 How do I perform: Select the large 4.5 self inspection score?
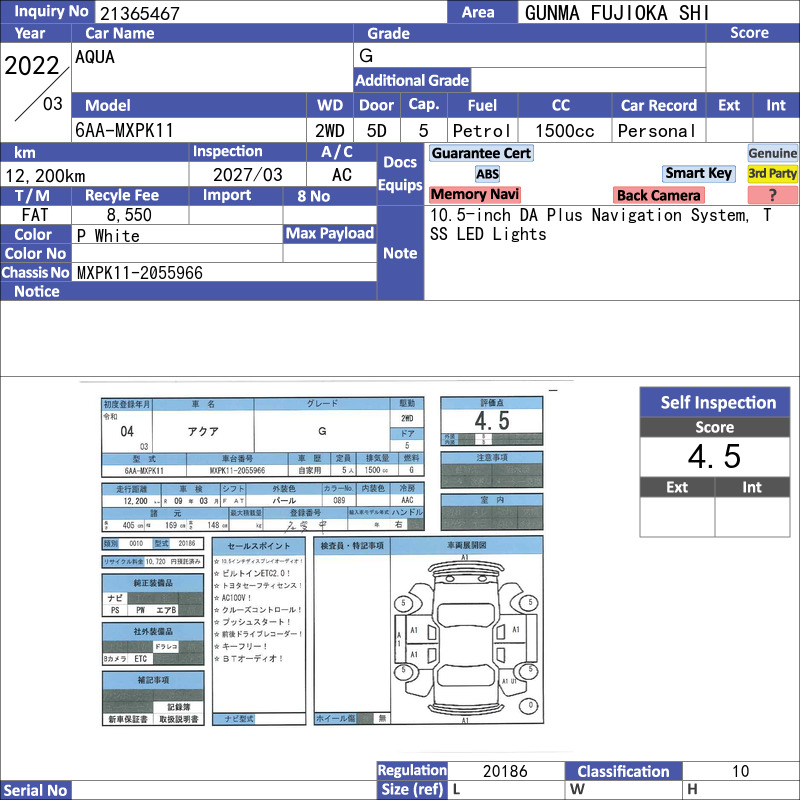click(714, 456)
